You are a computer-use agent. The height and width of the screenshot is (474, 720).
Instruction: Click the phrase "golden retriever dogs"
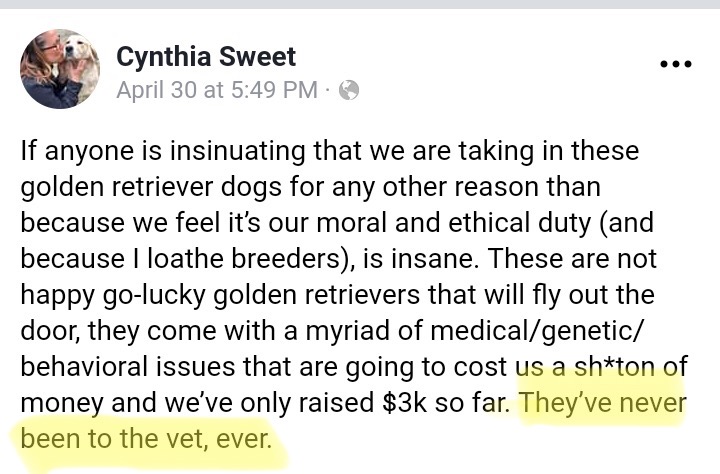[x=151, y=187]
